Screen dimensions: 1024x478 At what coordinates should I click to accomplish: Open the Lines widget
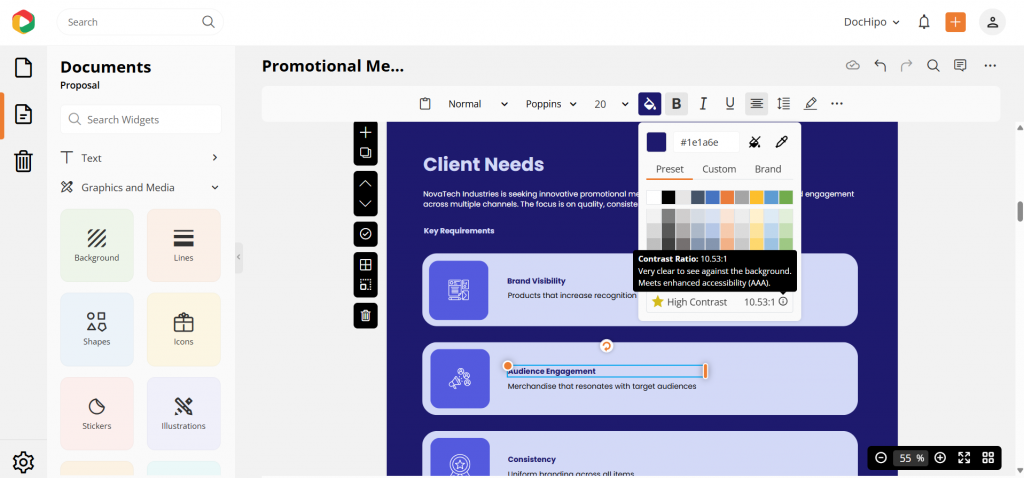[x=184, y=246]
